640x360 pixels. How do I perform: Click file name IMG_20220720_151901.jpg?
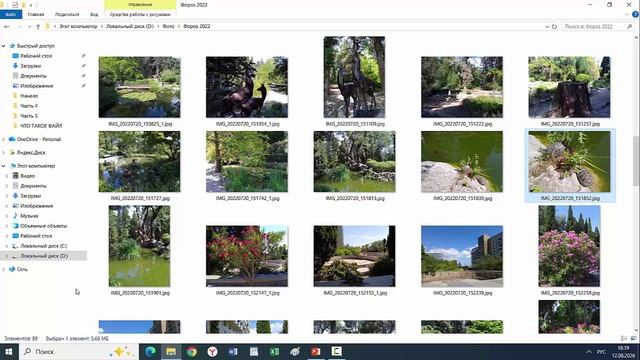click(140, 293)
